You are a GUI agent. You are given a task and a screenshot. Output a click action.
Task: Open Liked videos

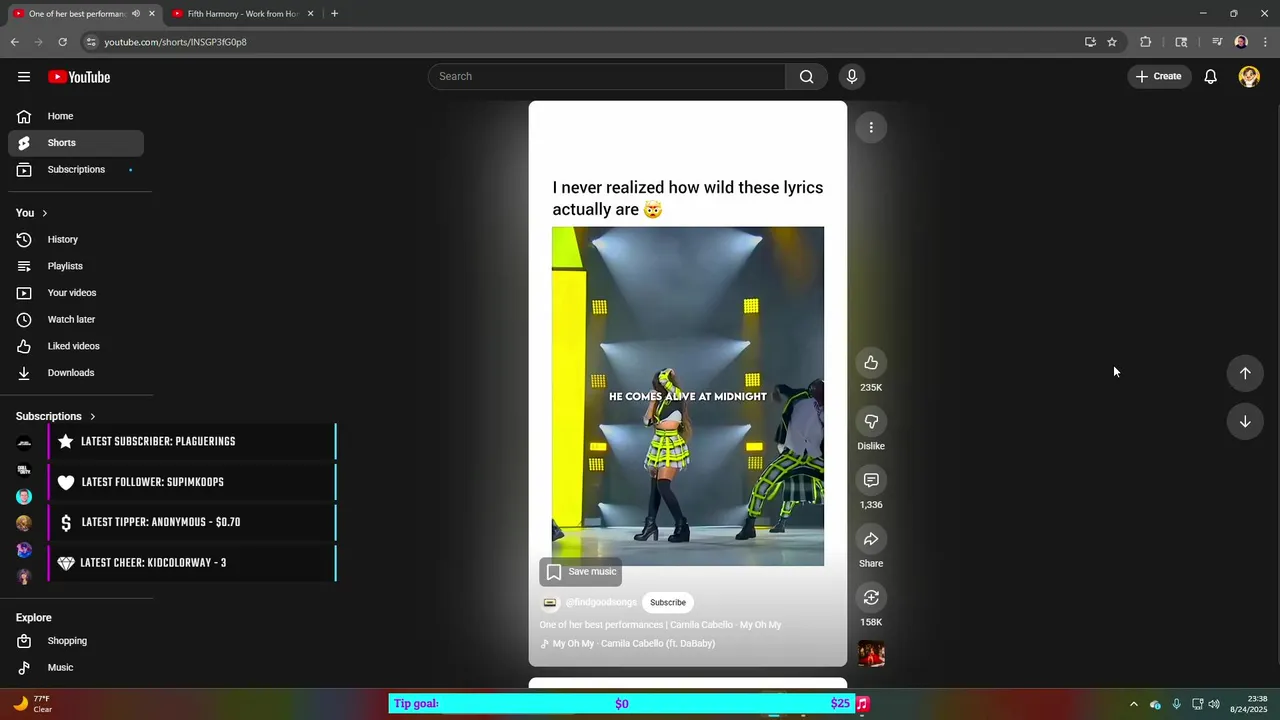click(76, 346)
